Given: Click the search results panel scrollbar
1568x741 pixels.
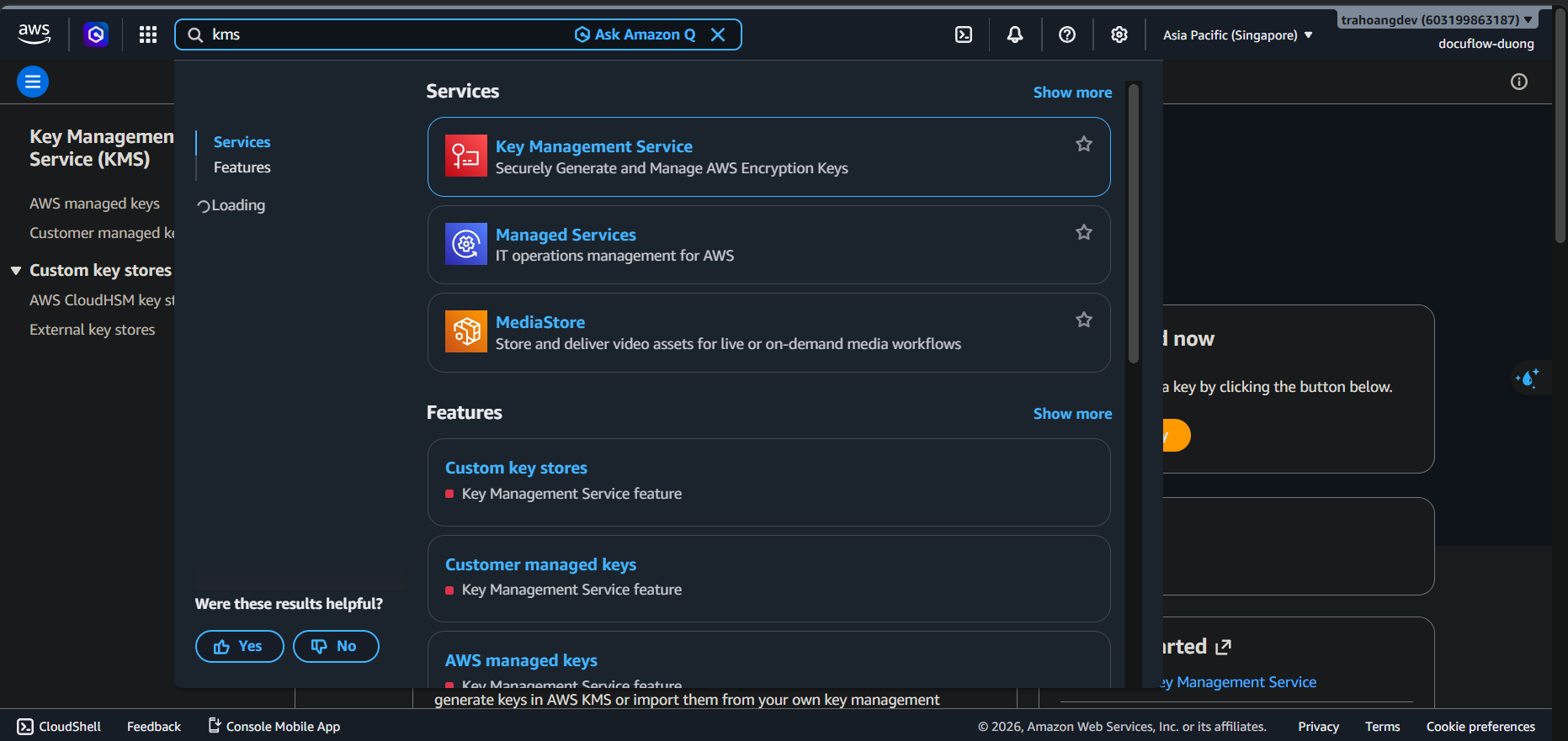Looking at the screenshot, I should 1134,223.
